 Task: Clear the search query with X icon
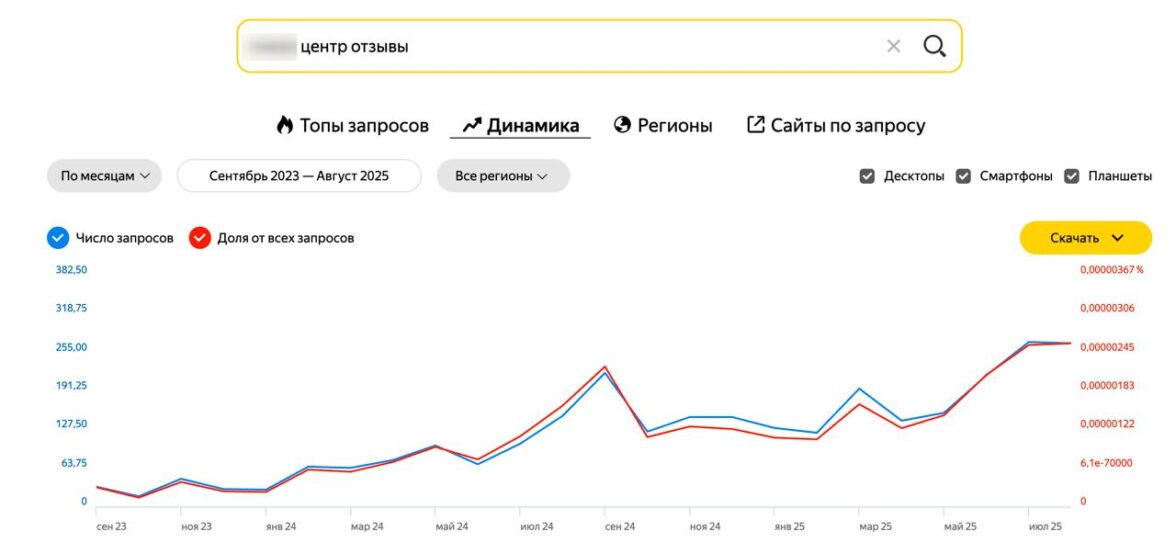pyautogui.click(x=893, y=46)
